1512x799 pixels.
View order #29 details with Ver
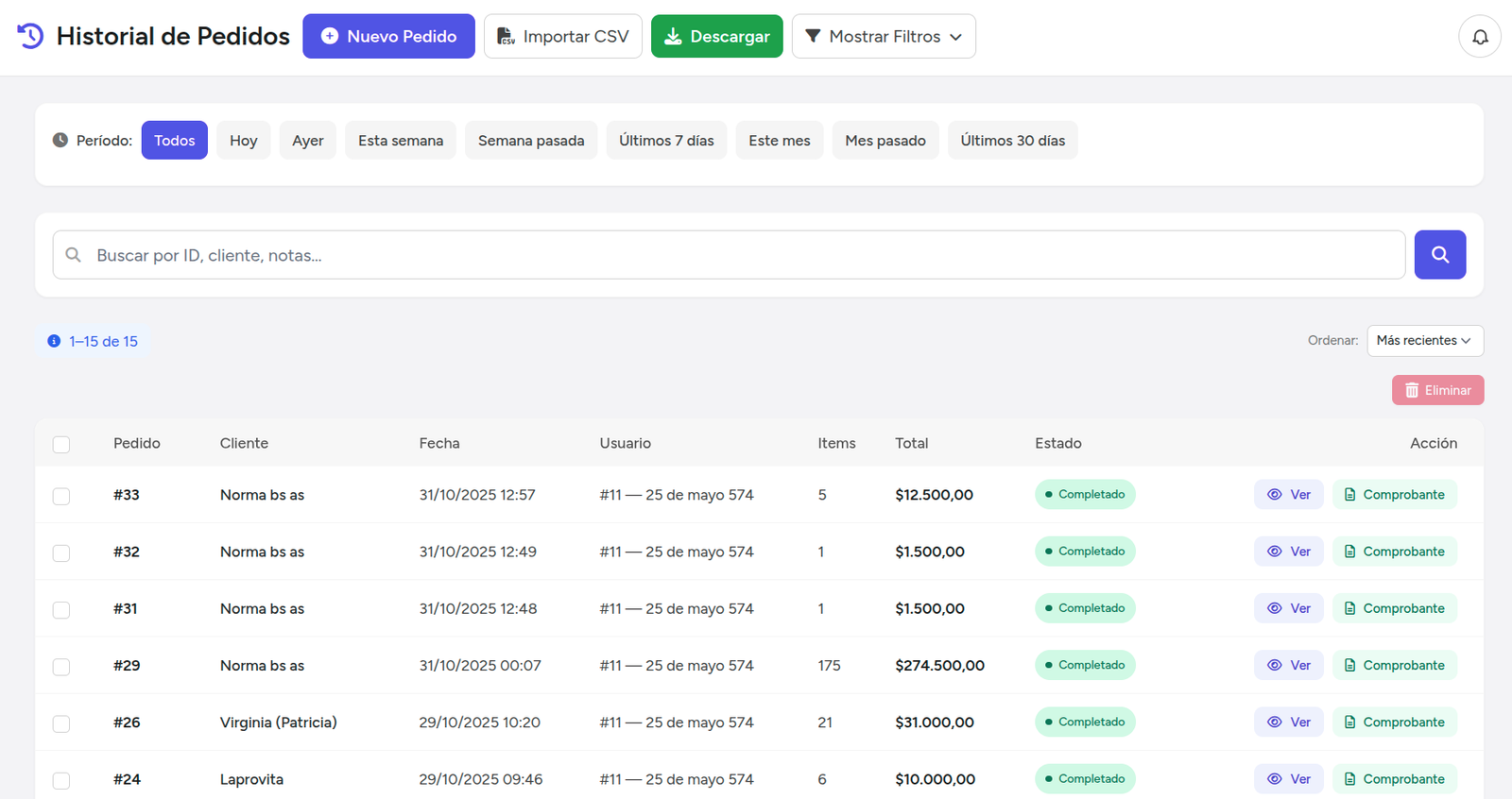[x=1288, y=666]
